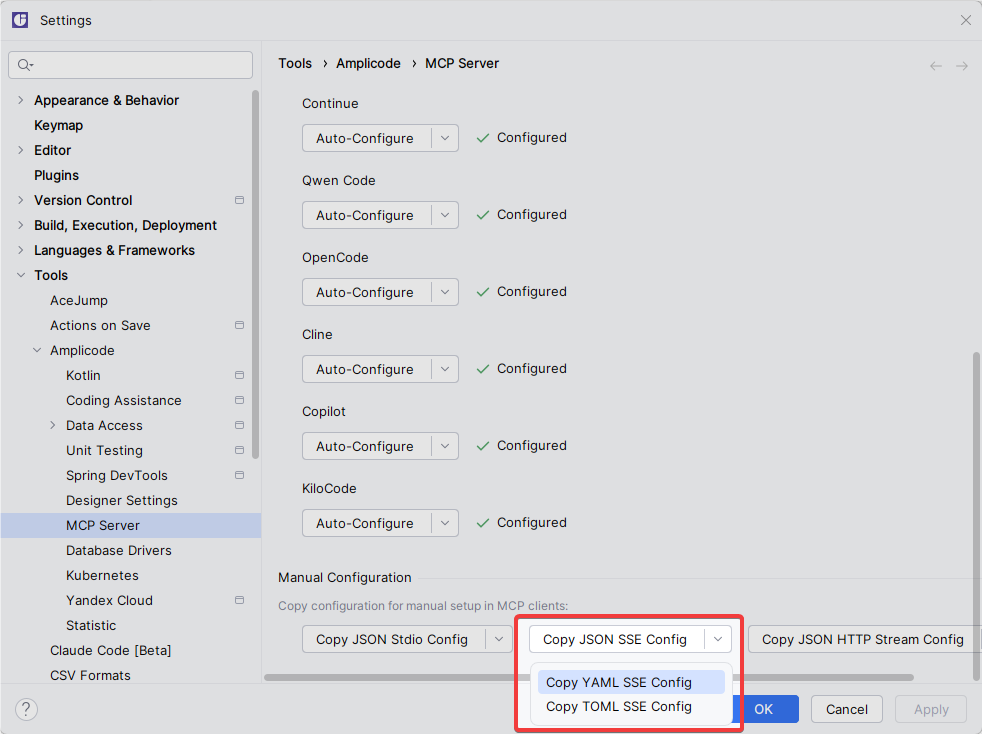
Task: Expand Languages & Frameworks section
Action: pos(21,251)
